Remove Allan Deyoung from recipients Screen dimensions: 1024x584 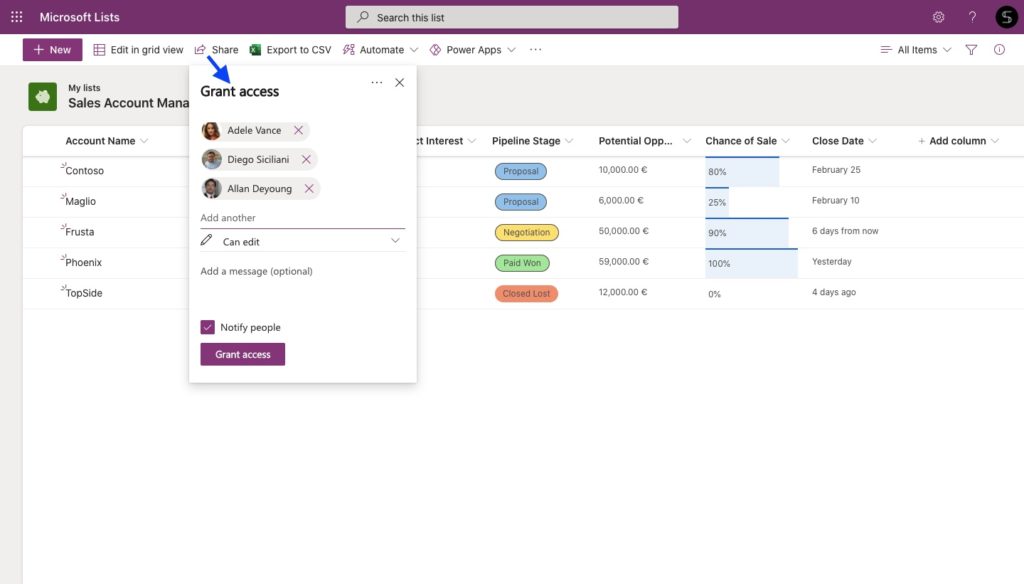pos(309,189)
